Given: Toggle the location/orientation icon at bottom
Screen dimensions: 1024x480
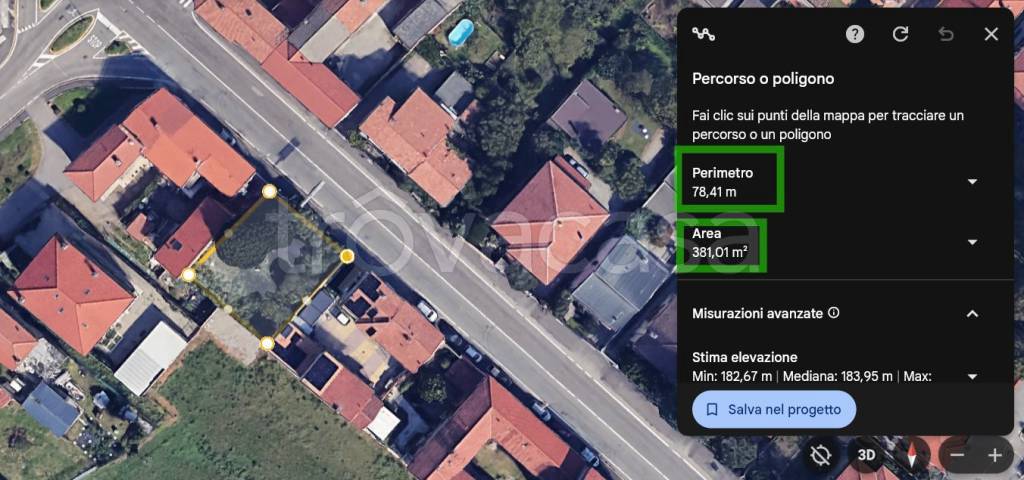Looking at the screenshot, I should pyautogui.click(x=821, y=455).
